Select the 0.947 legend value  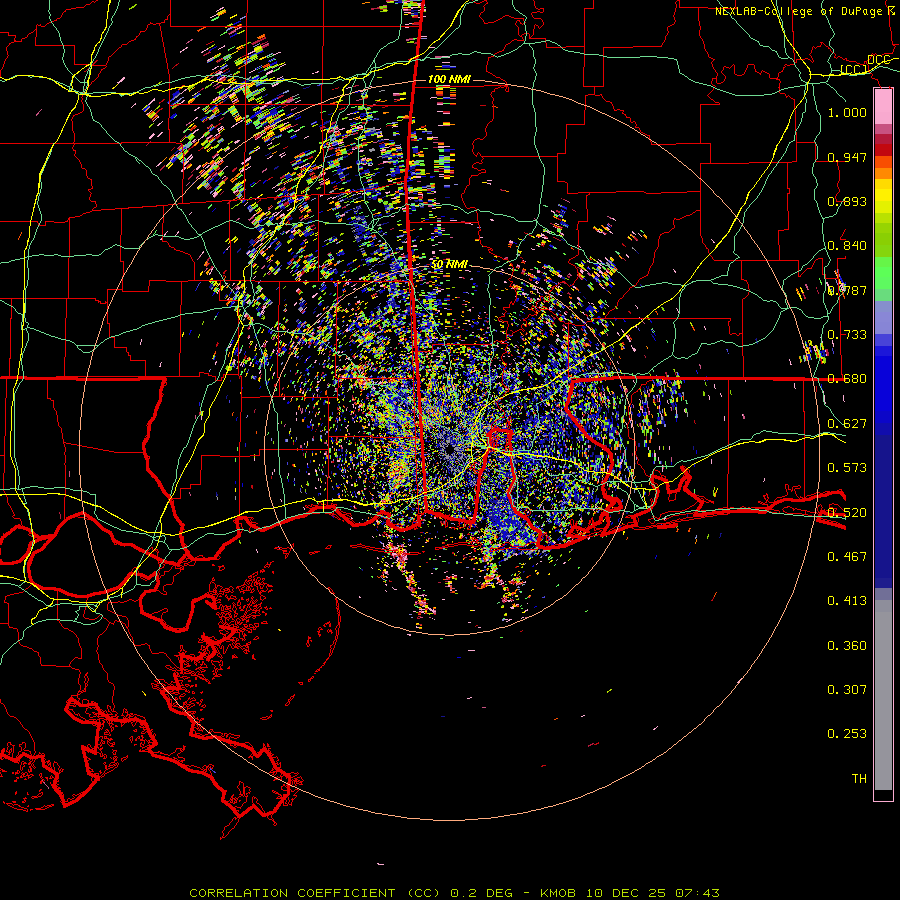click(847, 157)
